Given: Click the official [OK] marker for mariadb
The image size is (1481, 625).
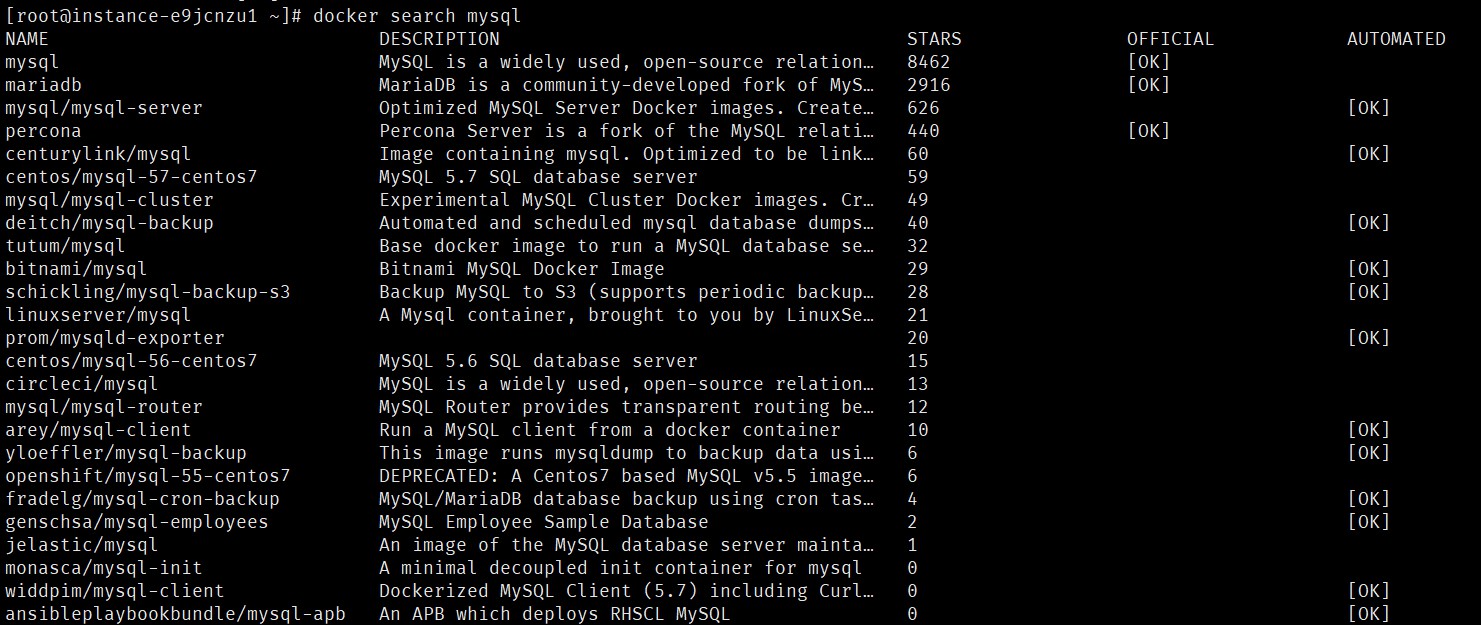Looking at the screenshot, I should tap(1148, 85).
